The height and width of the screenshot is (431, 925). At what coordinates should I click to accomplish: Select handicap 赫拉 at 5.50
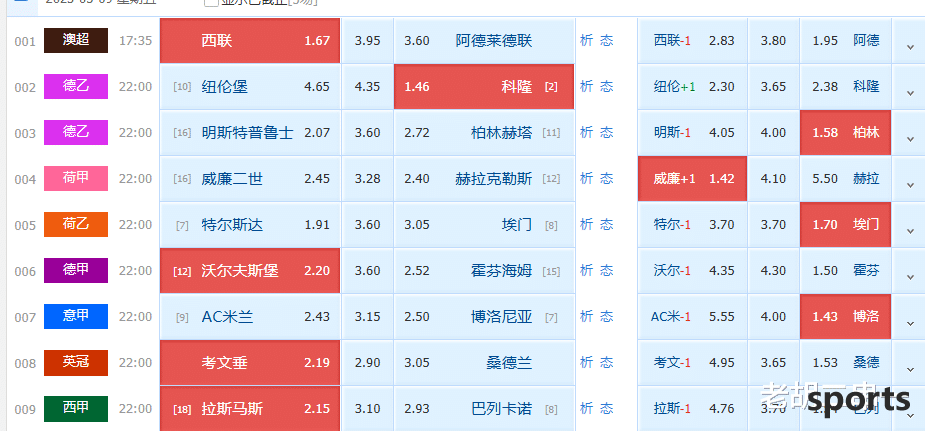845,179
